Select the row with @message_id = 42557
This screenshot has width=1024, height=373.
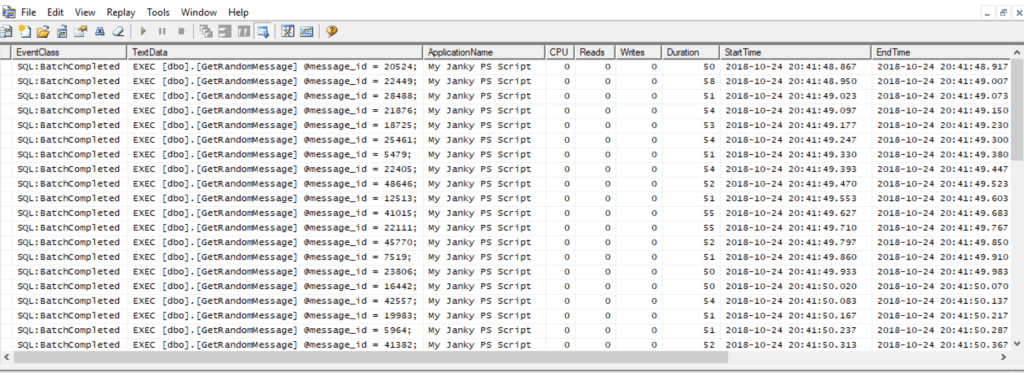(x=505, y=300)
